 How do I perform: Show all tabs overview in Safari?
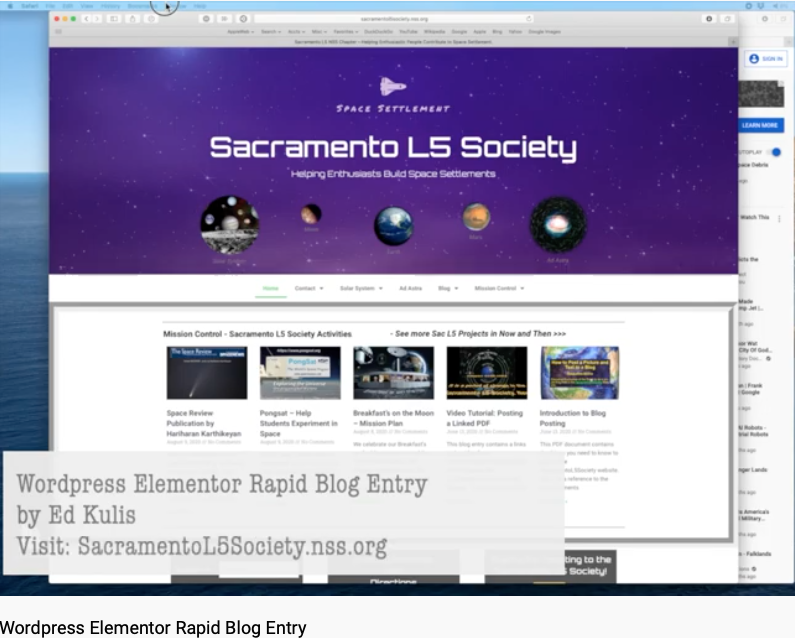[x=728, y=19]
